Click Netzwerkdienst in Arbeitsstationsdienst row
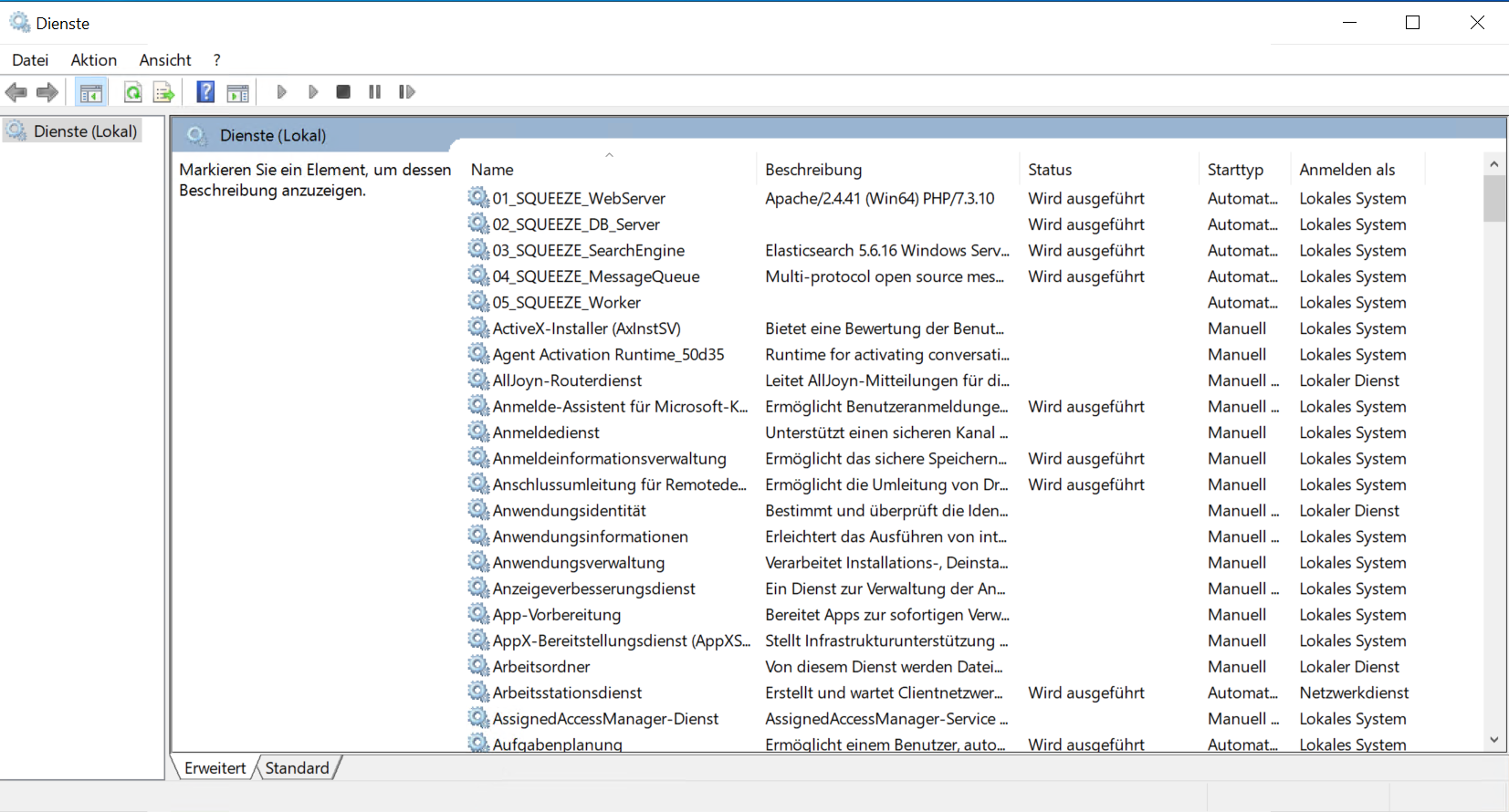Image resolution: width=1509 pixels, height=812 pixels. 1354,692
